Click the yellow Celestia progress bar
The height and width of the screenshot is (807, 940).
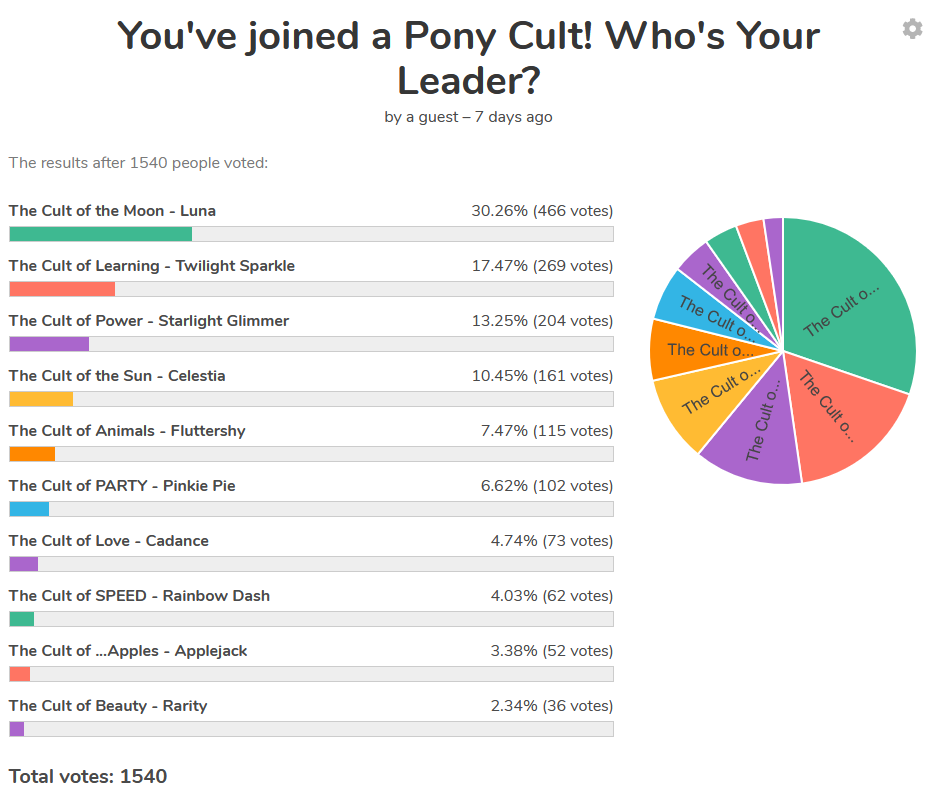41,399
